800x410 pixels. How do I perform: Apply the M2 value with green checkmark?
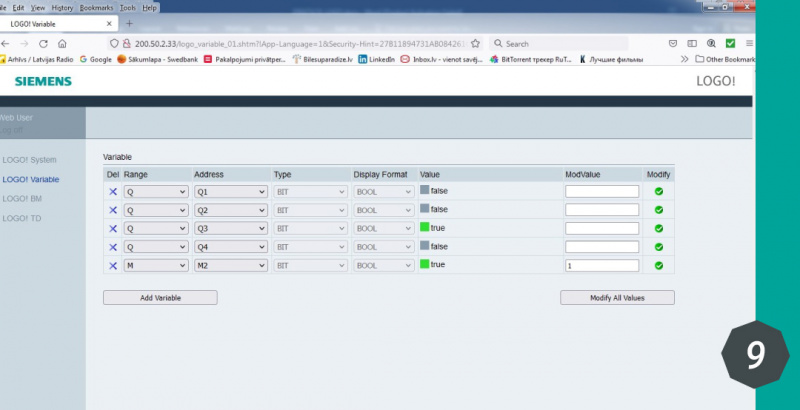(x=659, y=265)
